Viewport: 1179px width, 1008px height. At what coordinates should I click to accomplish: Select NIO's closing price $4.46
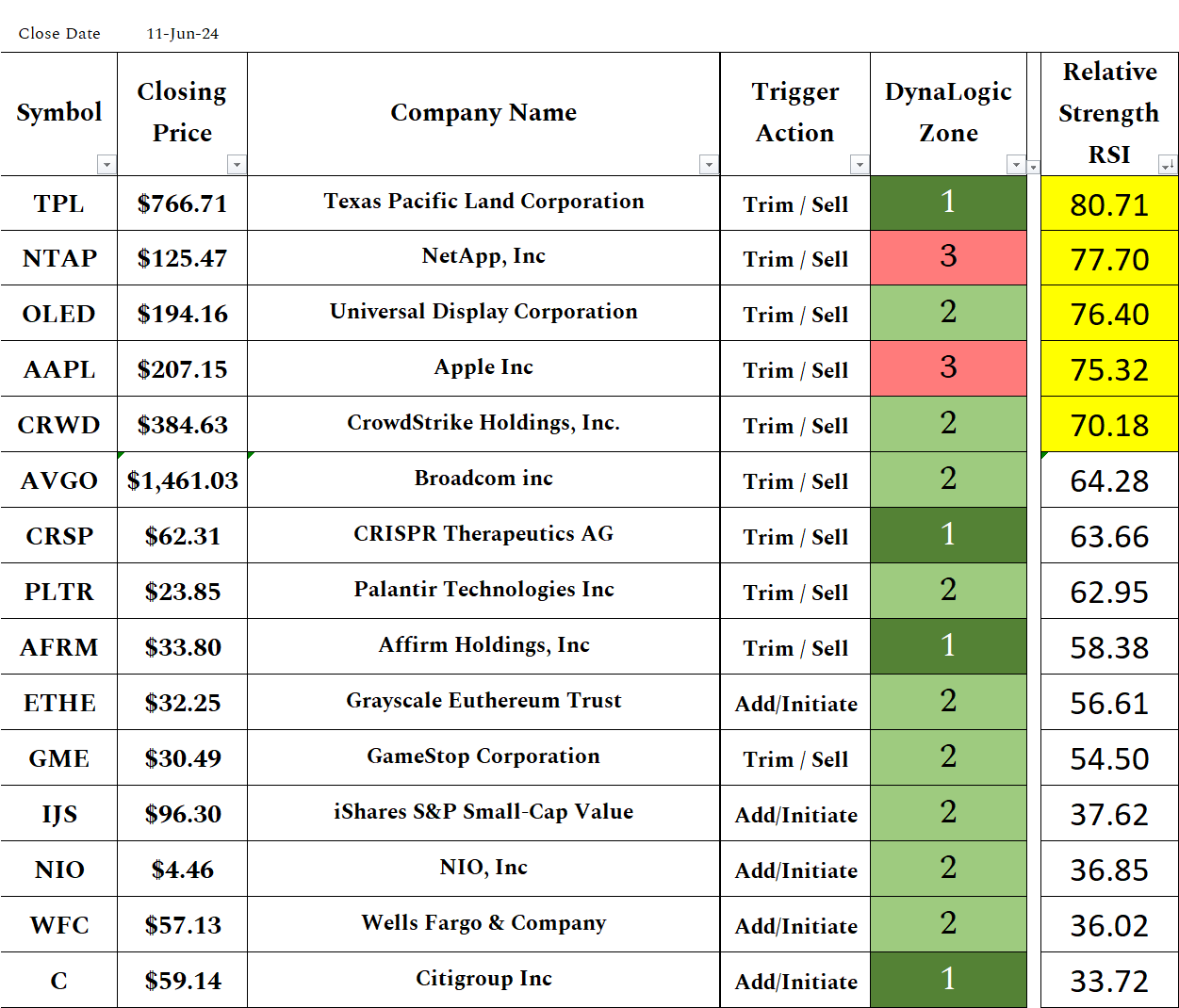(181, 869)
